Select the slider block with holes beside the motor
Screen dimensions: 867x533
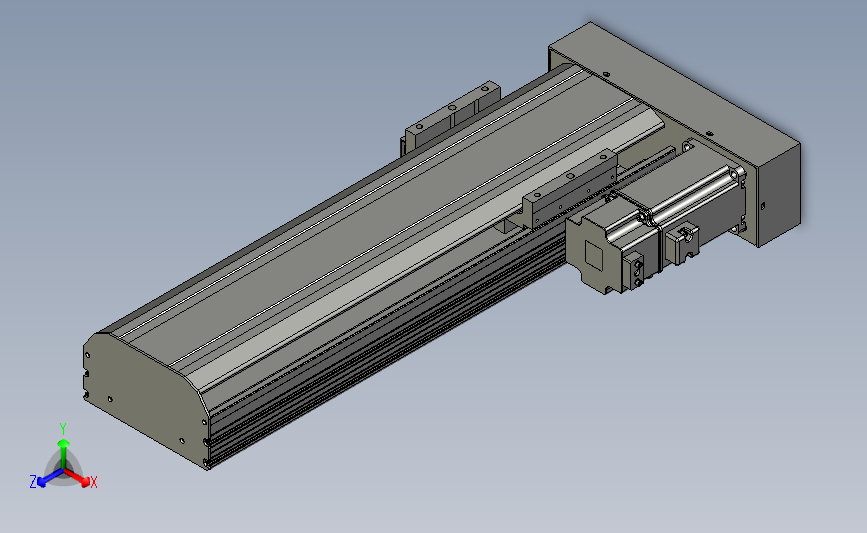(570, 188)
